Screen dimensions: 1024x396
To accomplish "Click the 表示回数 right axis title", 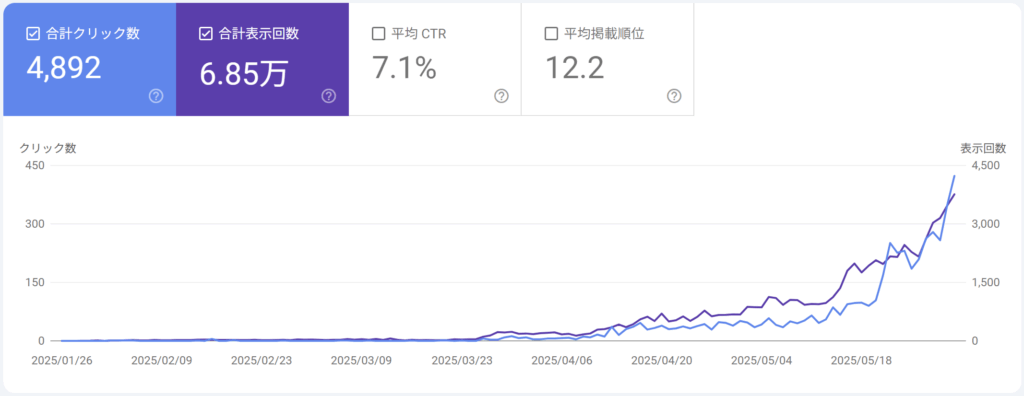I will point(983,148).
